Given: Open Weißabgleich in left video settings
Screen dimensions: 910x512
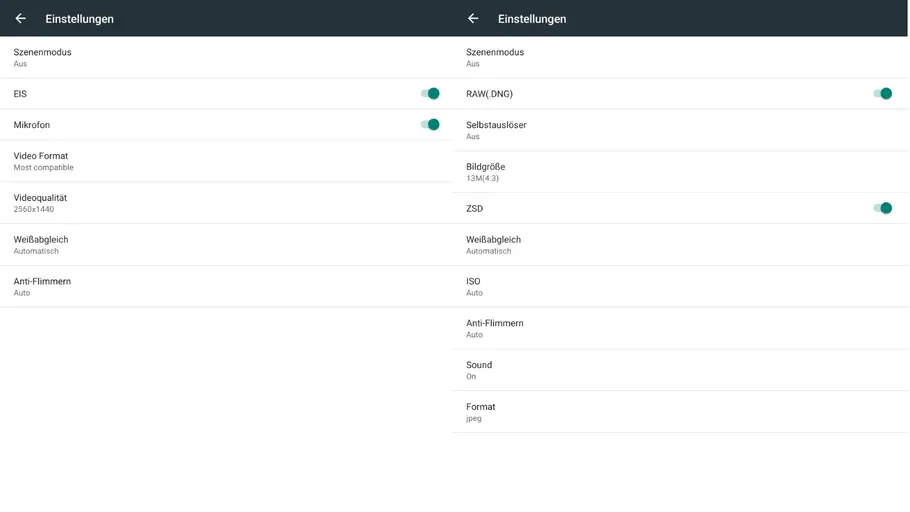Looking at the screenshot, I should (x=226, y=244).
